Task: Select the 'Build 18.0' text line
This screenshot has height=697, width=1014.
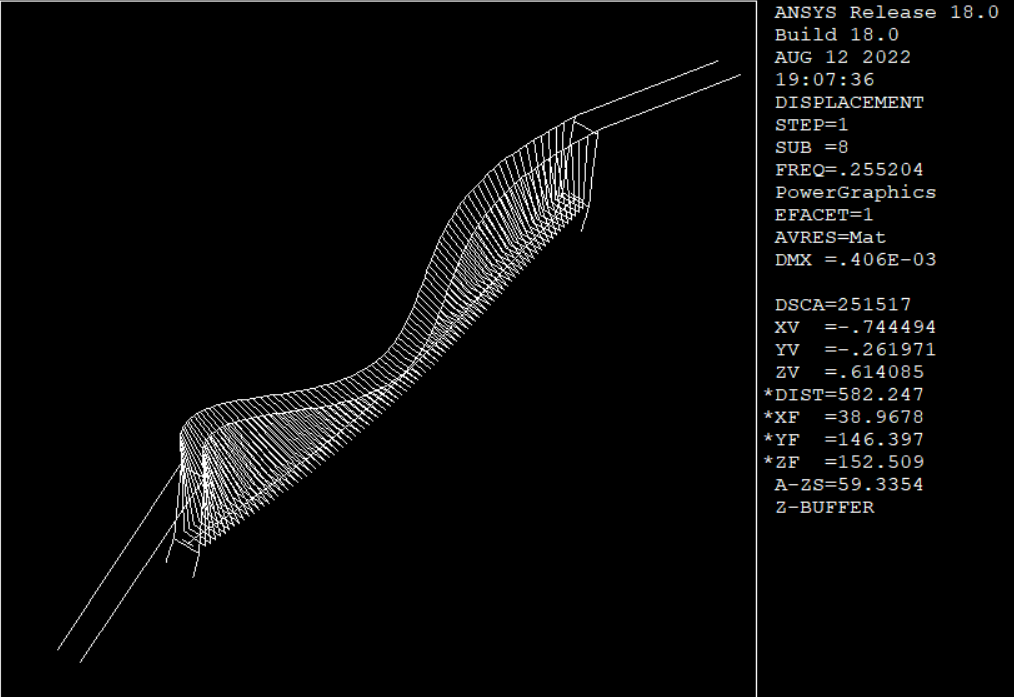Action: (837, 35)
